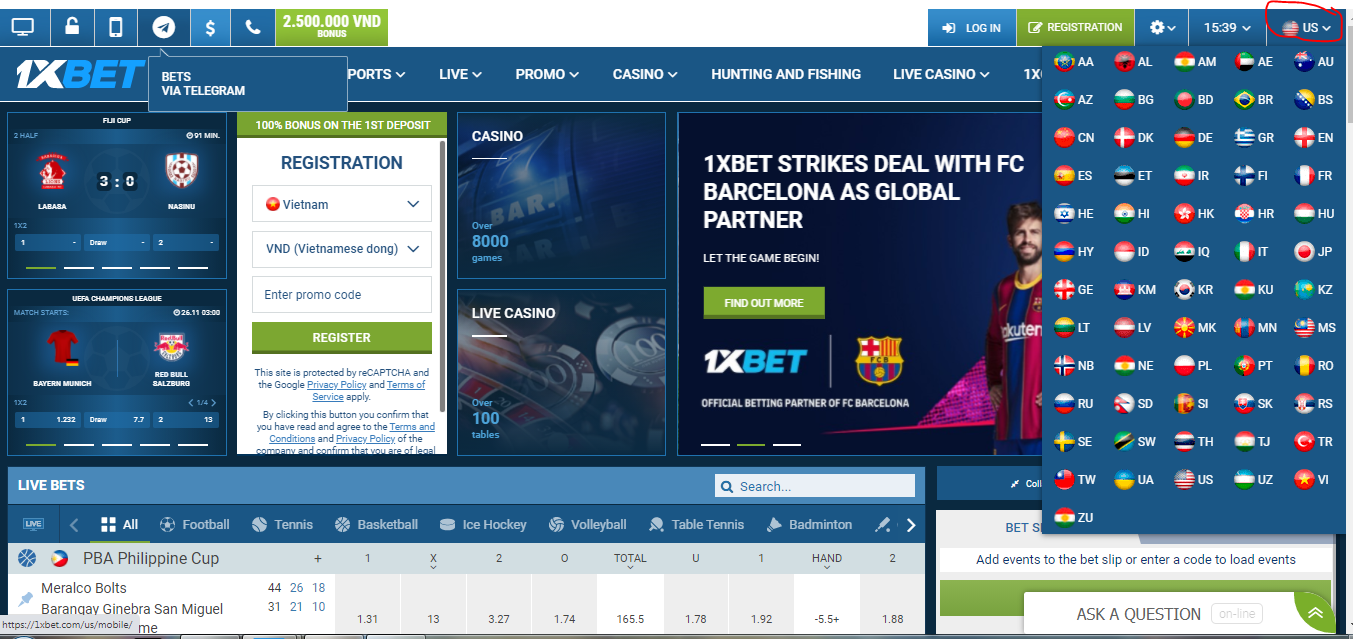1353x639 pixels.
Task: Click odds 1.31 for Meralco Bolts match
Action: click(x=367, y=619)
